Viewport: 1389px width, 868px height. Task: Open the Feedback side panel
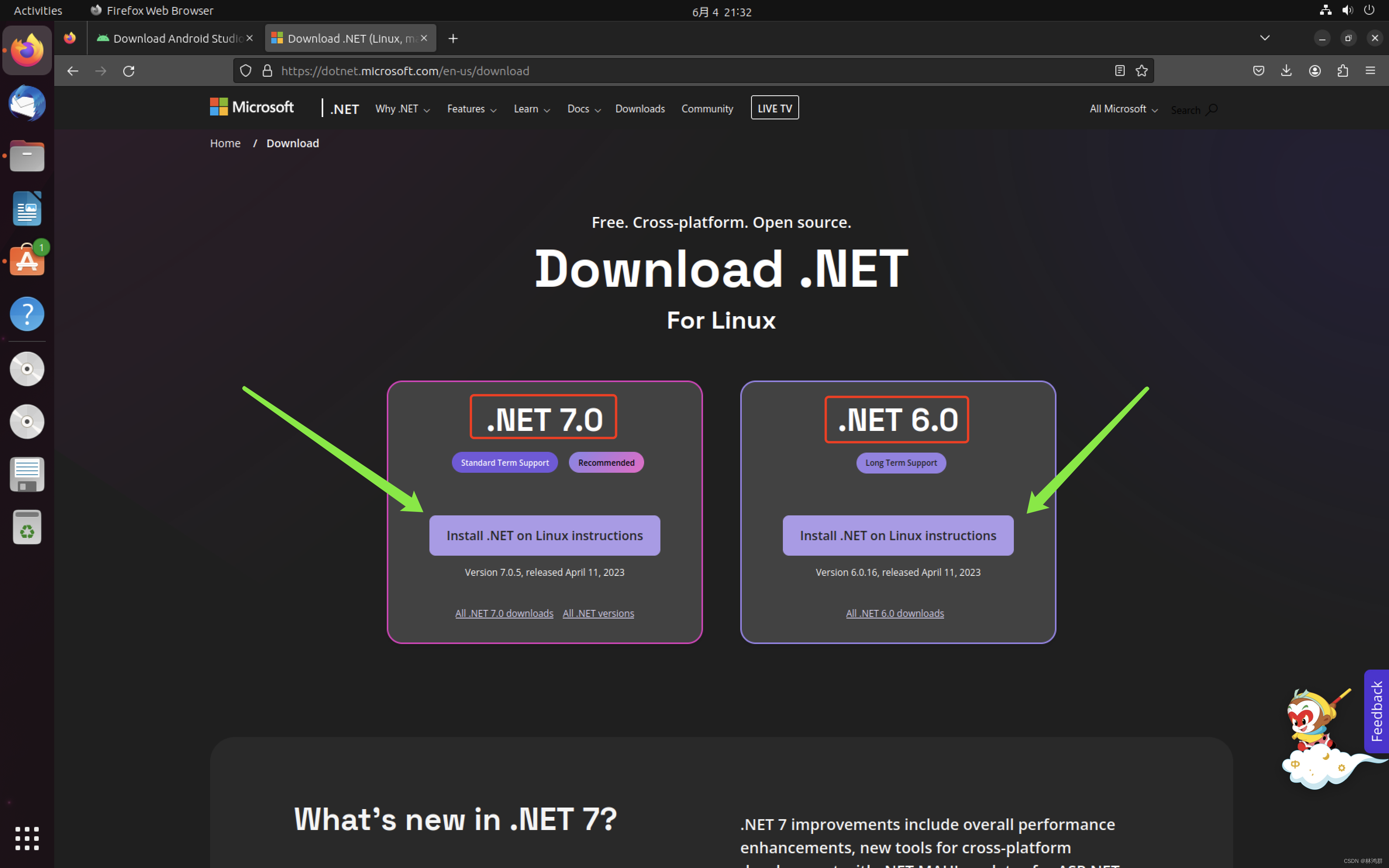[1376, 712]
